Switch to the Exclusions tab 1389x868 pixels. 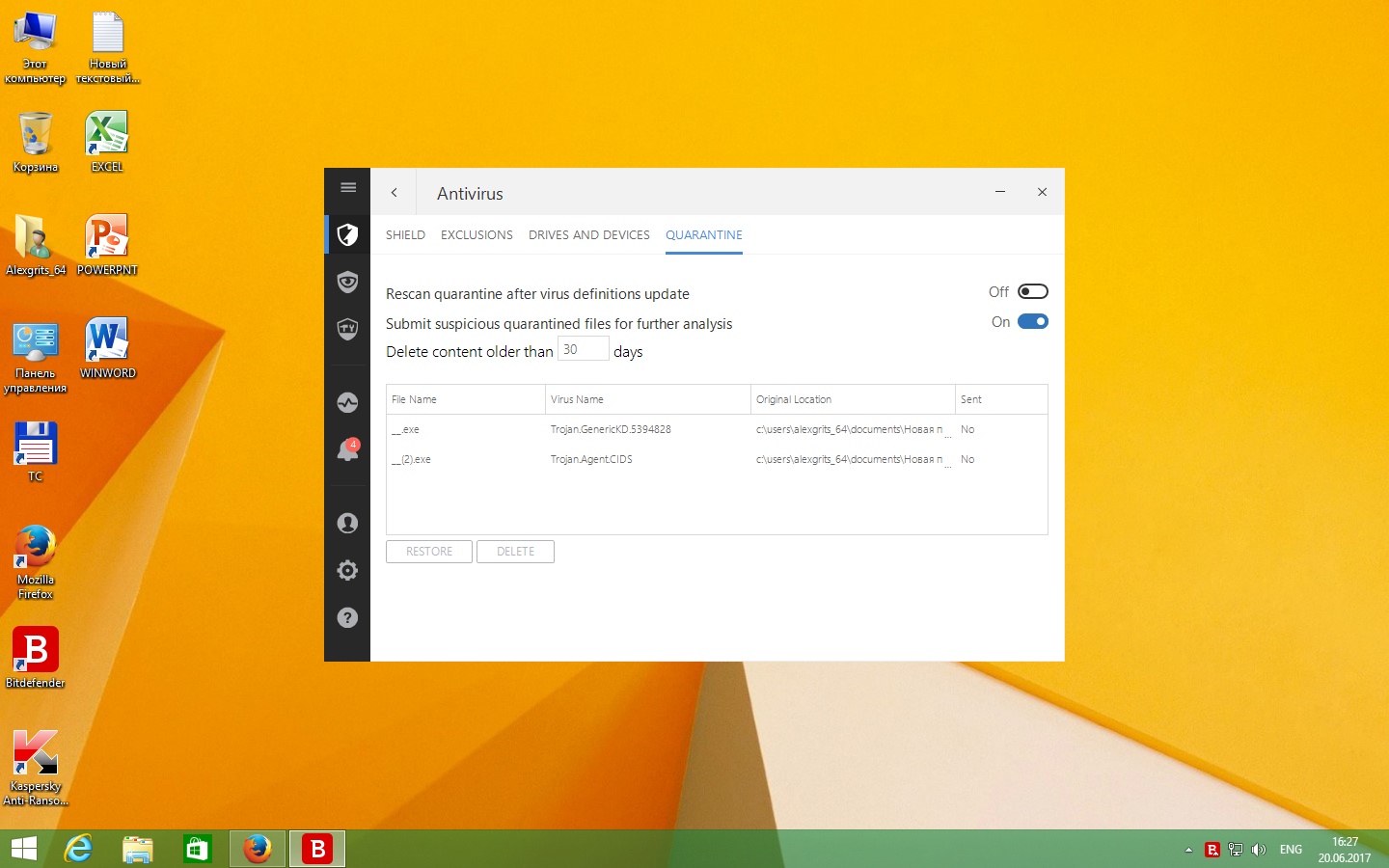477,235
